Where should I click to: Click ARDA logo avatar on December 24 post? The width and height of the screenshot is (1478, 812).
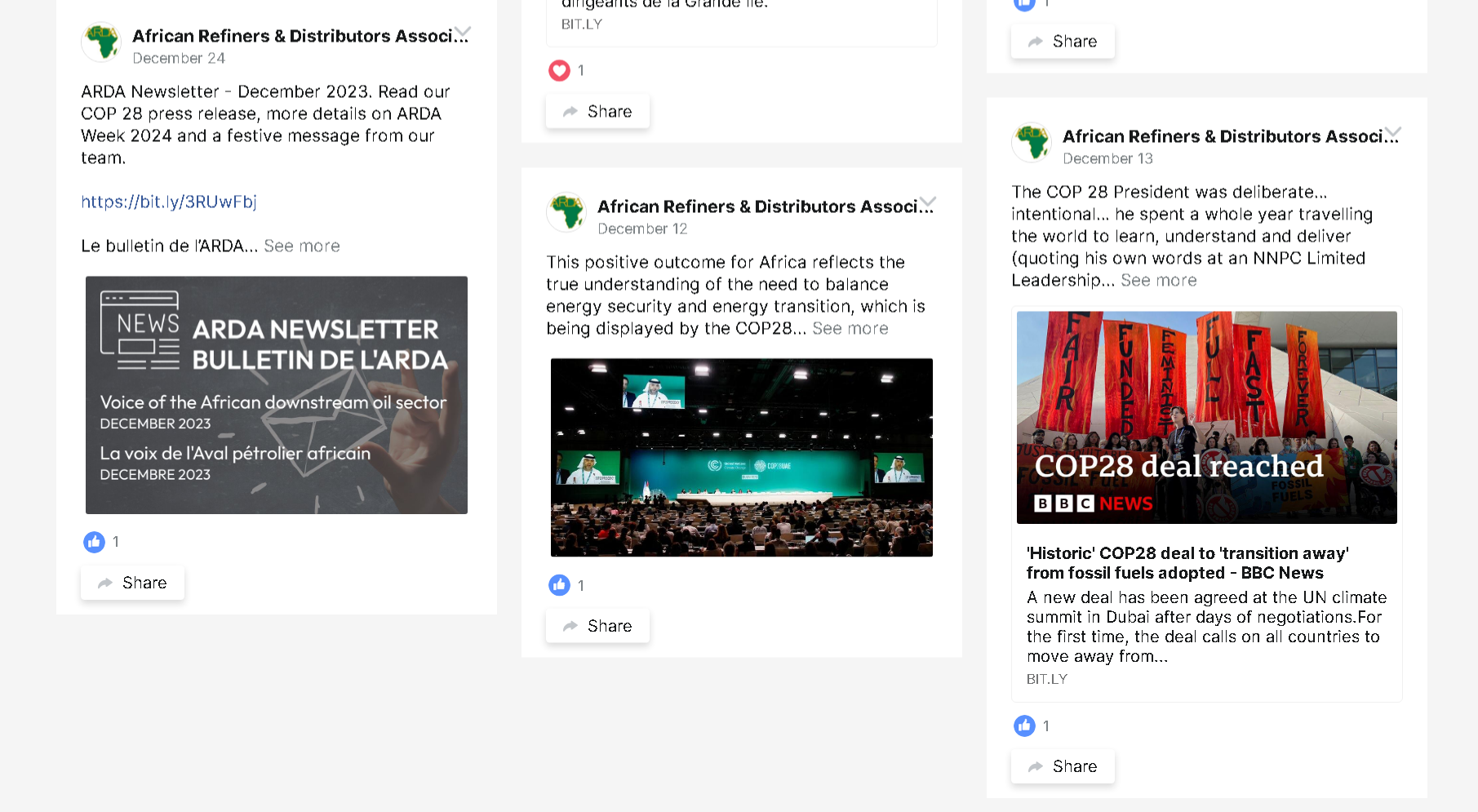coord(101,42)
